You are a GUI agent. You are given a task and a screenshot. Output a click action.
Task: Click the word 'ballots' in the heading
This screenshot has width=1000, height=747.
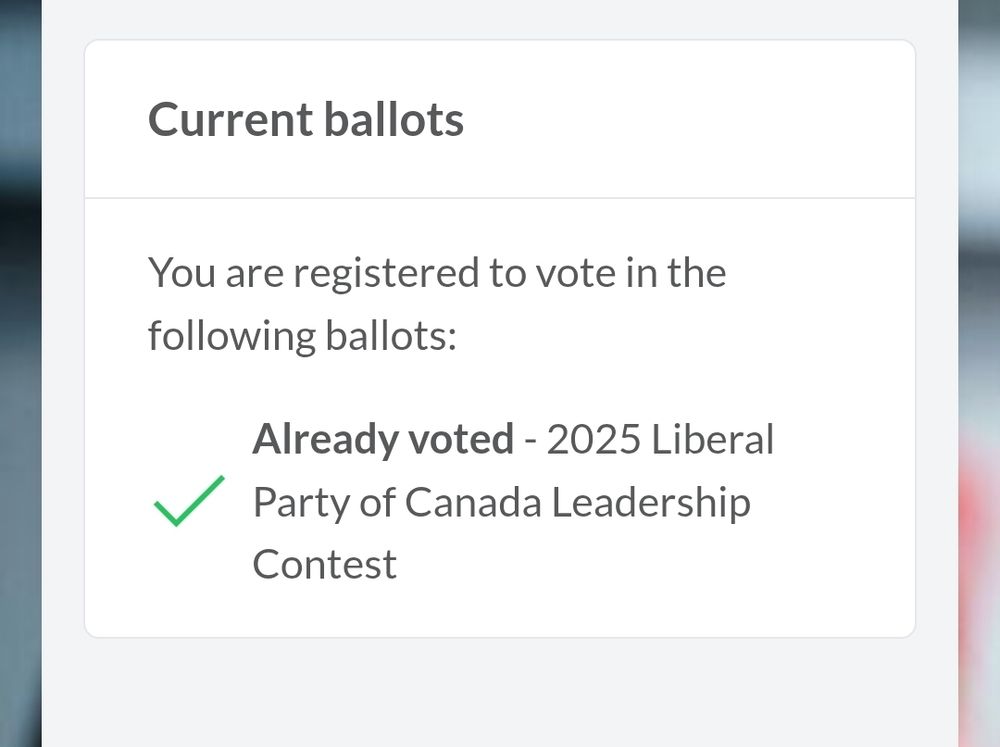393,119
